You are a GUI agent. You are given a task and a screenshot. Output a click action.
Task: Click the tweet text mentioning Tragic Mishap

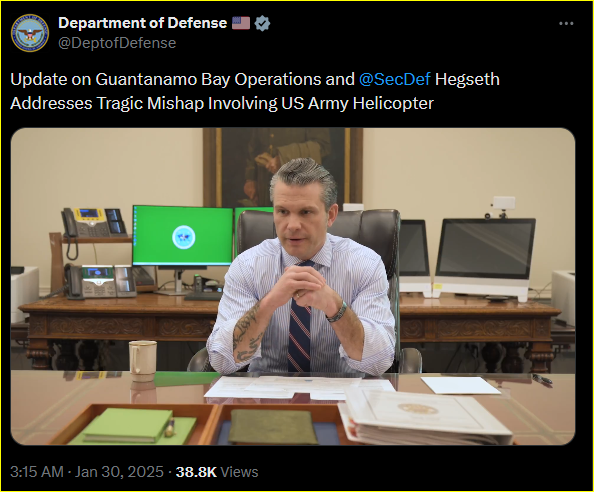[x=222, y=103]
